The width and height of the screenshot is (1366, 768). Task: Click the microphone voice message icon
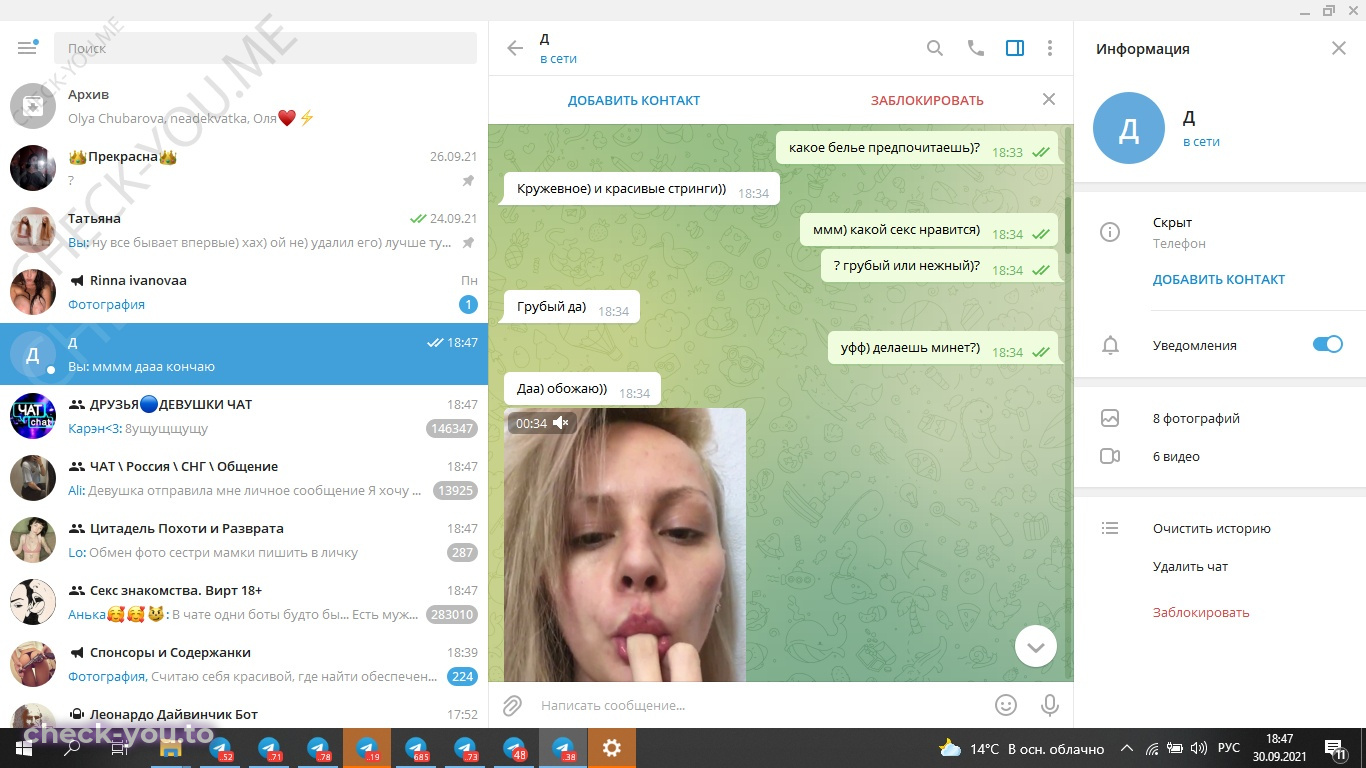(1050, 705)
